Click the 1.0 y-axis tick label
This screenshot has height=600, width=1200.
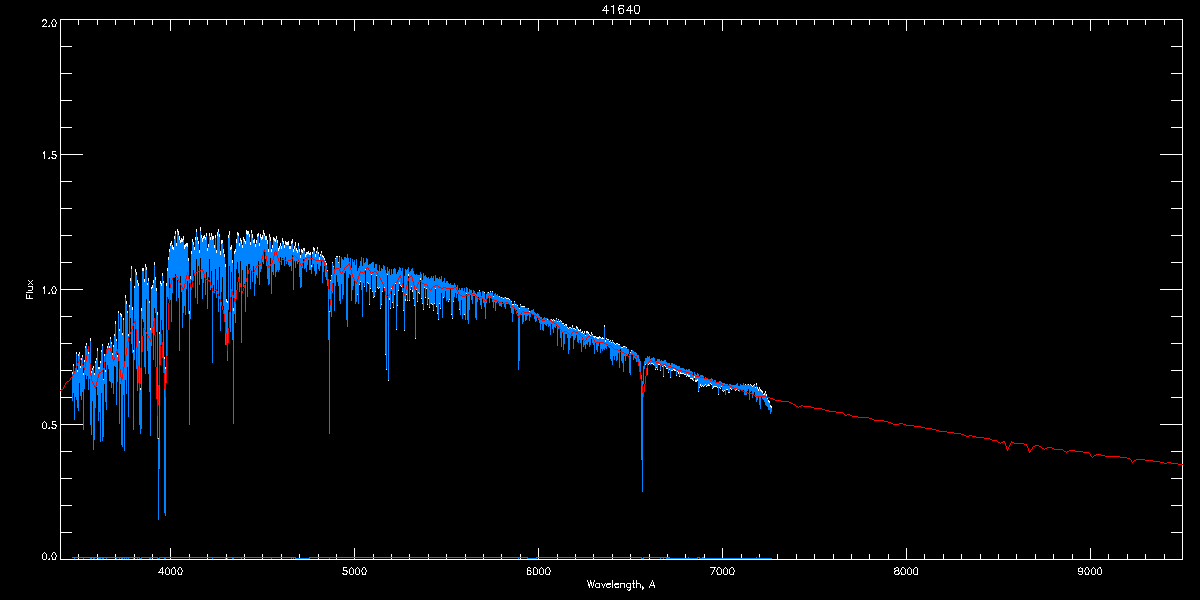(49, 290)
